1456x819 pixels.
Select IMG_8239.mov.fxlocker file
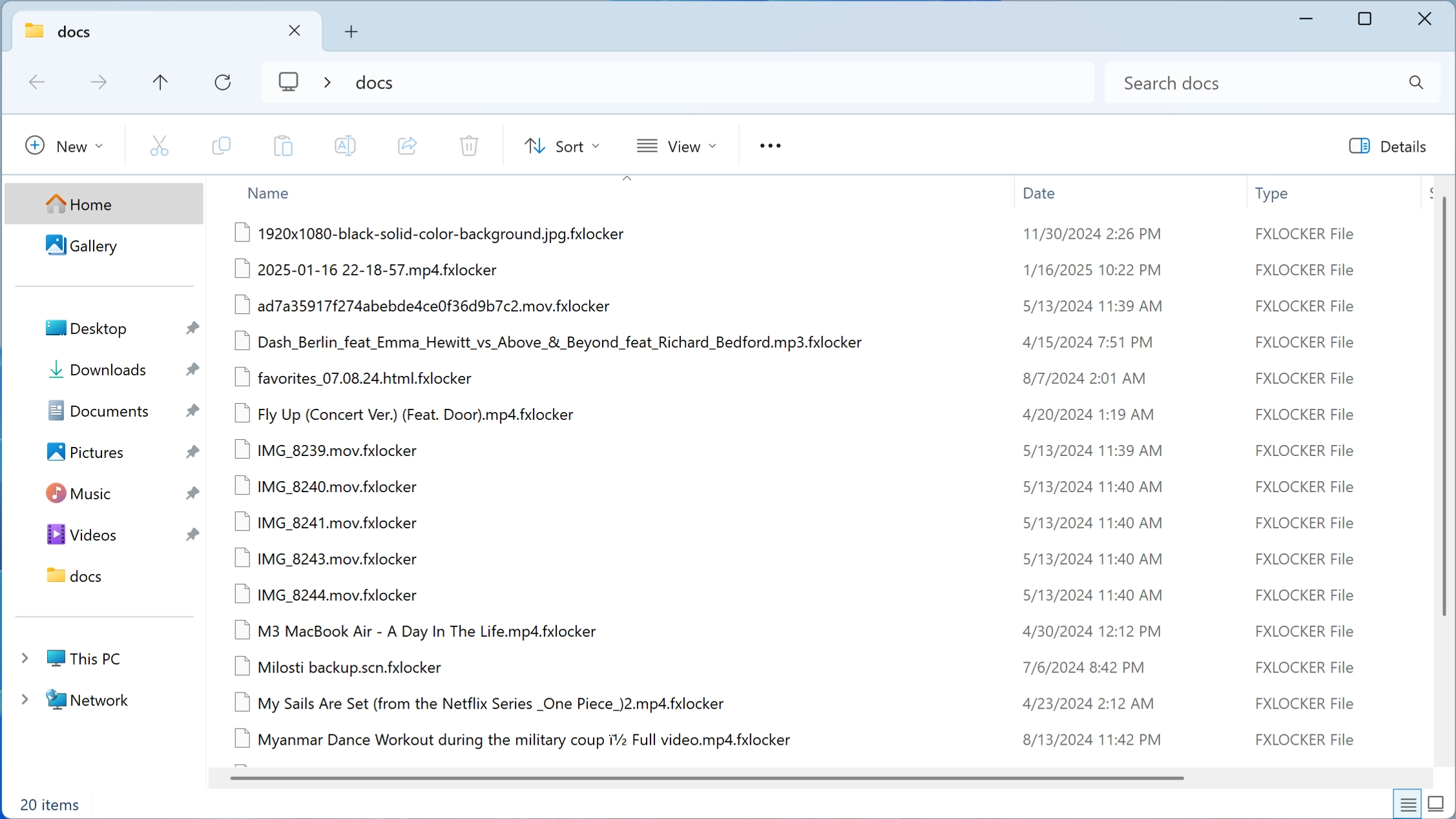pos(337,451)
